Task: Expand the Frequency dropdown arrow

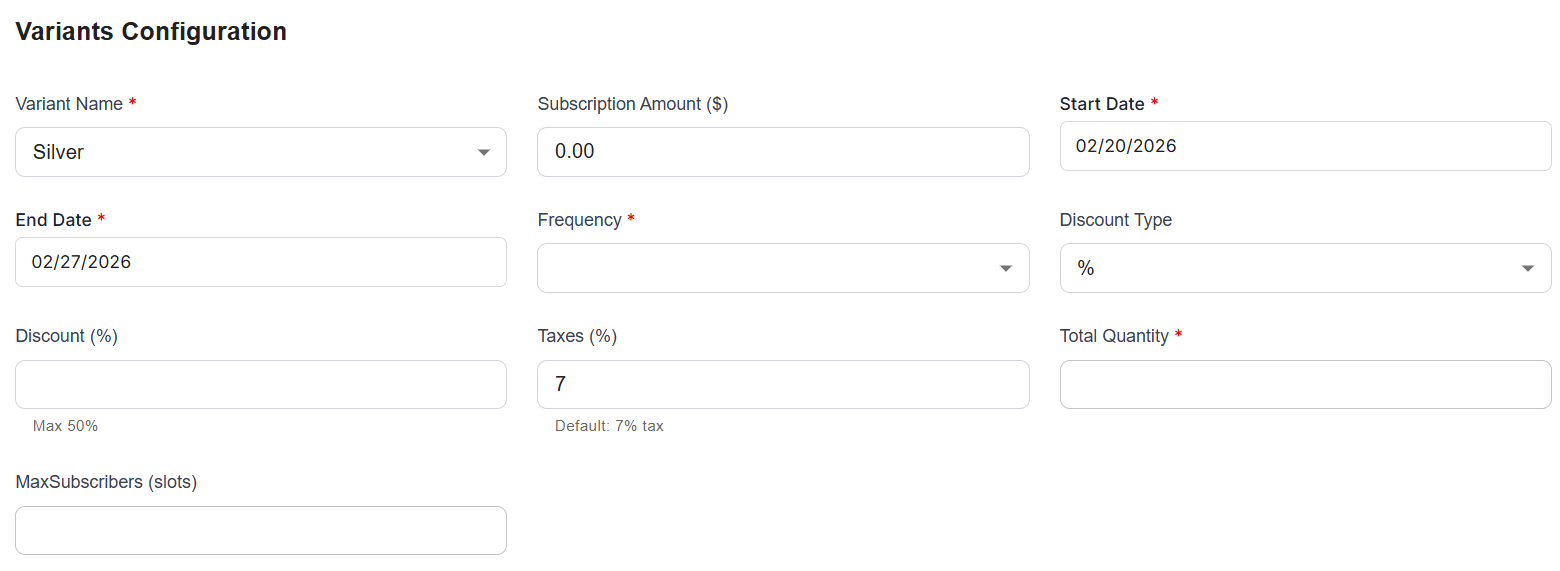Action: pos(1006,269)
